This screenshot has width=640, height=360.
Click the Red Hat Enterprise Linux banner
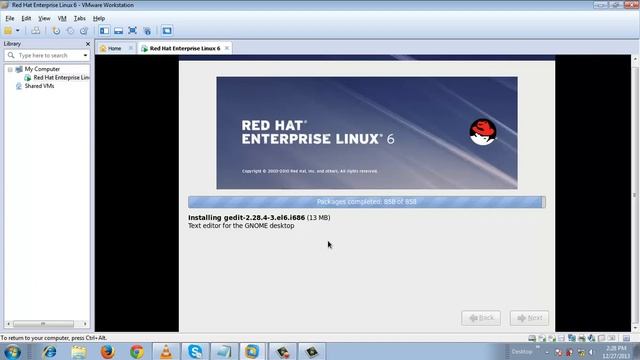367,133
